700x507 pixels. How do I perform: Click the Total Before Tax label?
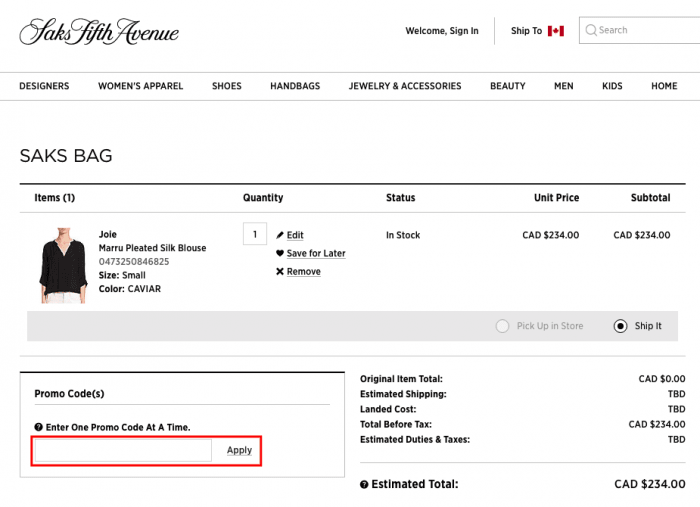click(396, 424)
